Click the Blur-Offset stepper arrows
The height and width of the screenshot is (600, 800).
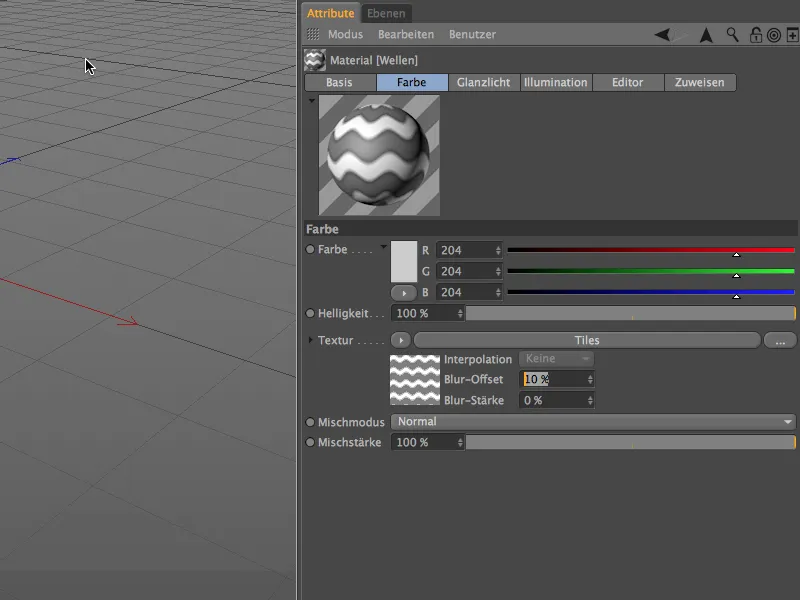(590, 379)
